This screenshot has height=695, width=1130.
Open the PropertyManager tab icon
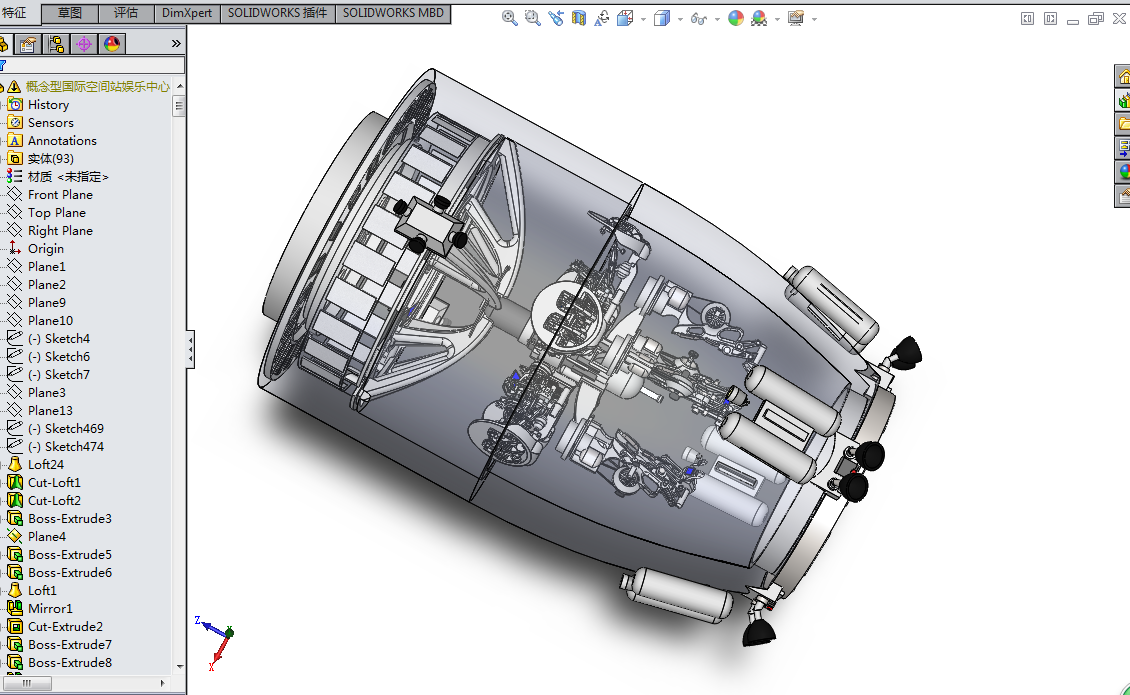(28, 44)
